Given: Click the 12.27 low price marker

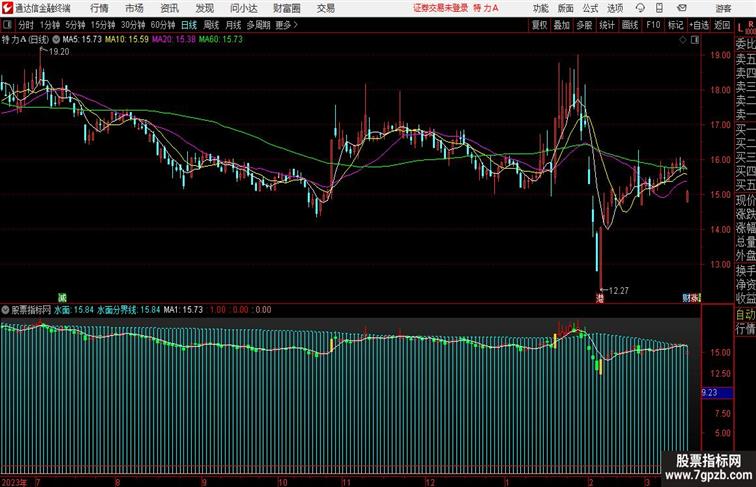Looking at the screenshot, I should point(619,291).
